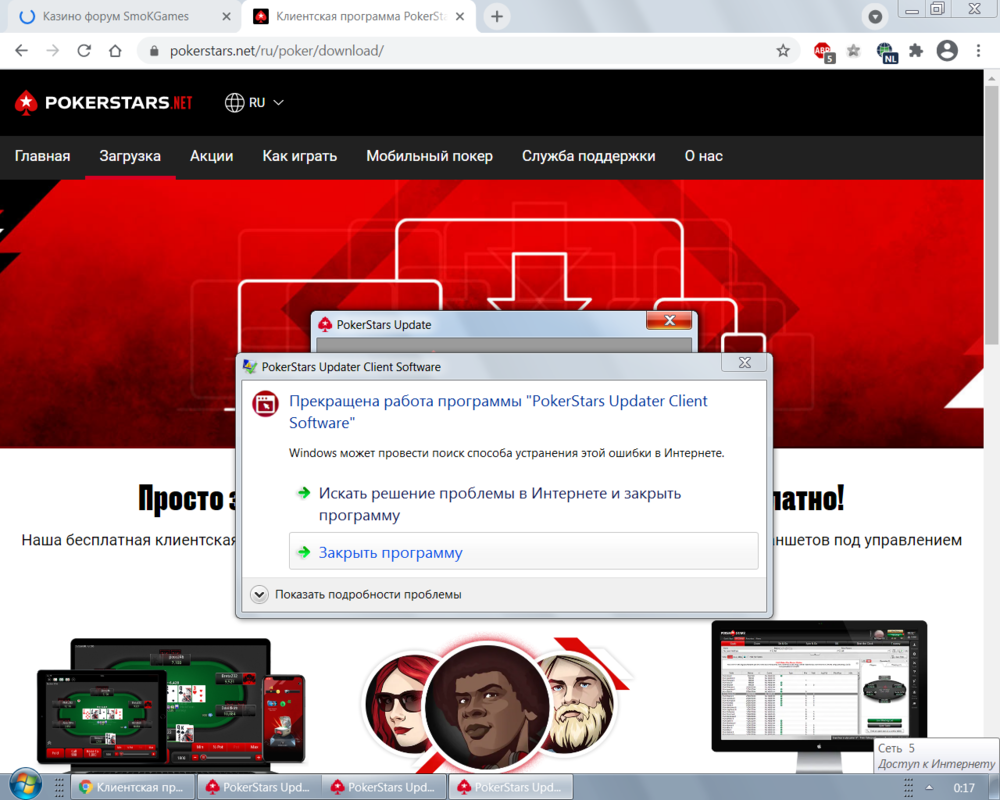
Task: Open the Загрузка menu item
Action: click(x=130, y=156)
